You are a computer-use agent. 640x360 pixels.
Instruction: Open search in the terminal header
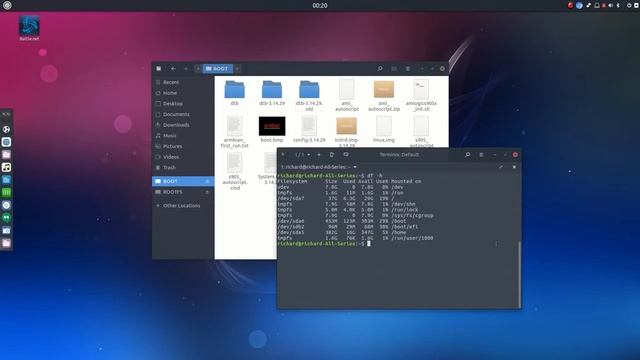(x=468, y=155)
